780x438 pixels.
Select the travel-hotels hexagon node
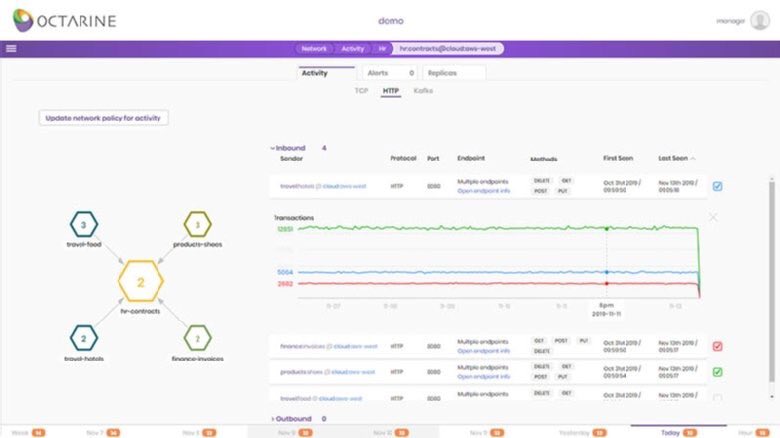tap(84, 338)
